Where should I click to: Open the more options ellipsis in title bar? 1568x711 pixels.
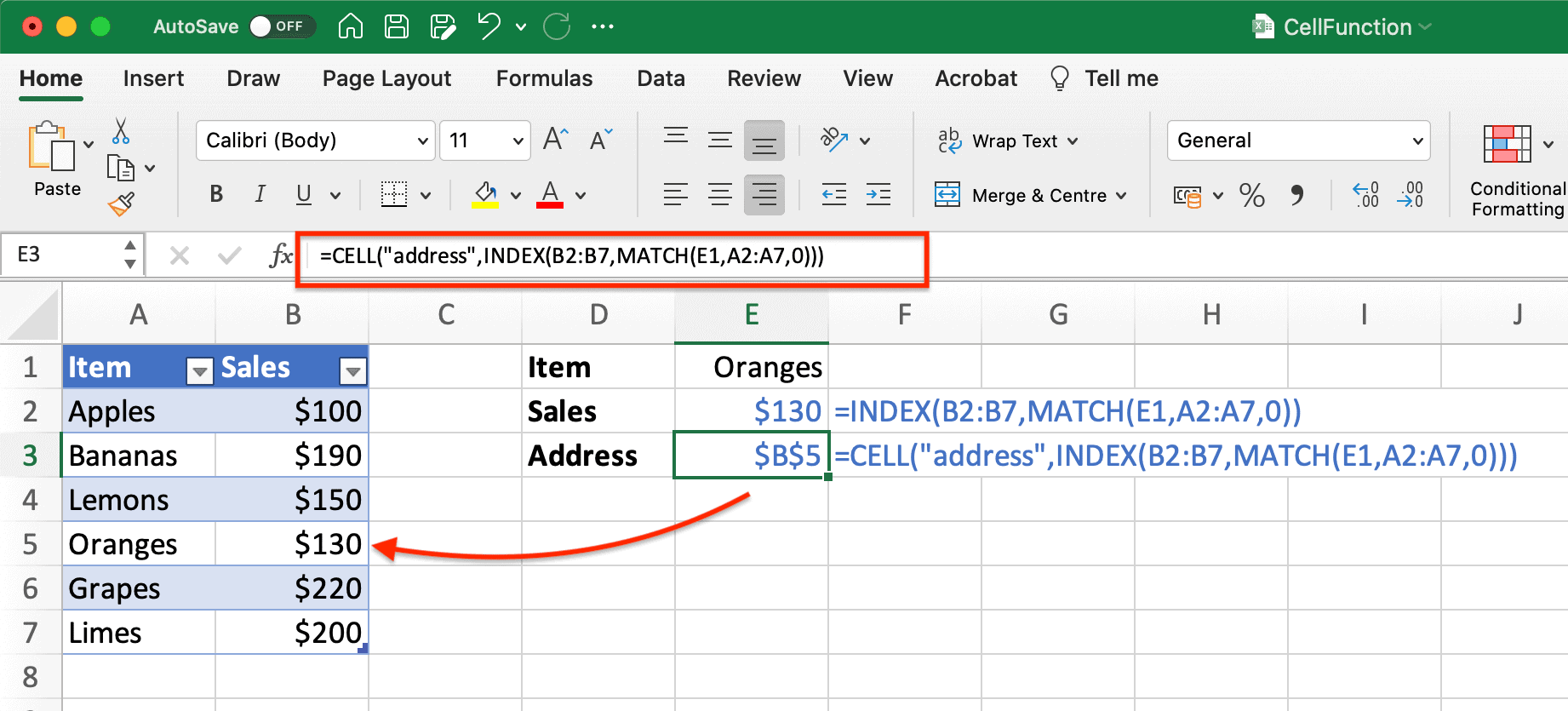(x=603, y=26)
